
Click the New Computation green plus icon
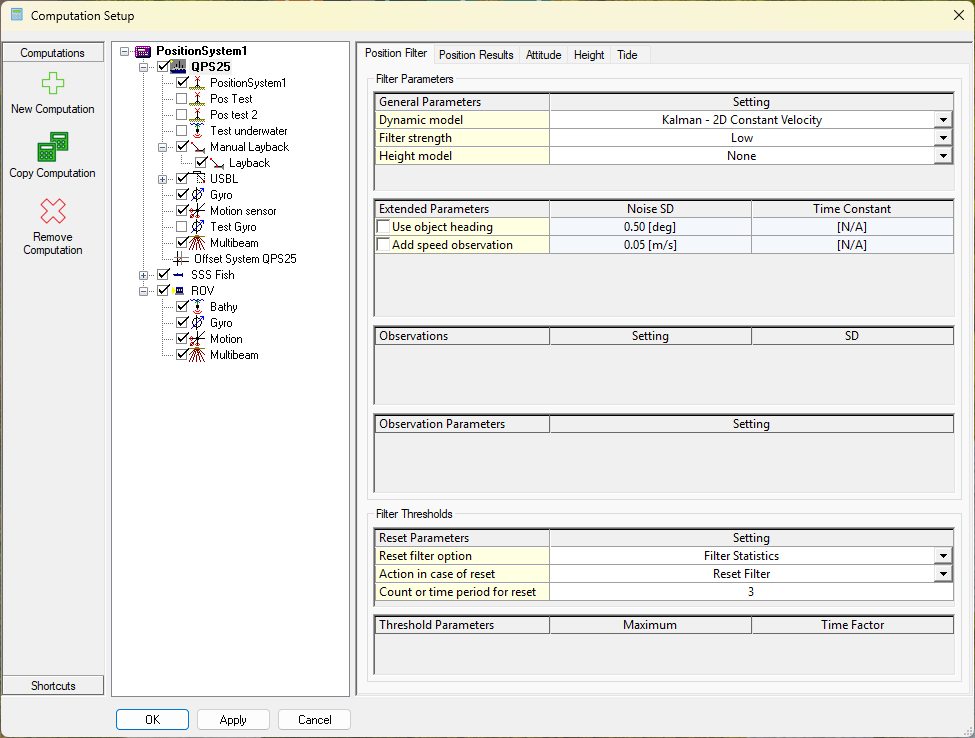[x=52, y=84]
